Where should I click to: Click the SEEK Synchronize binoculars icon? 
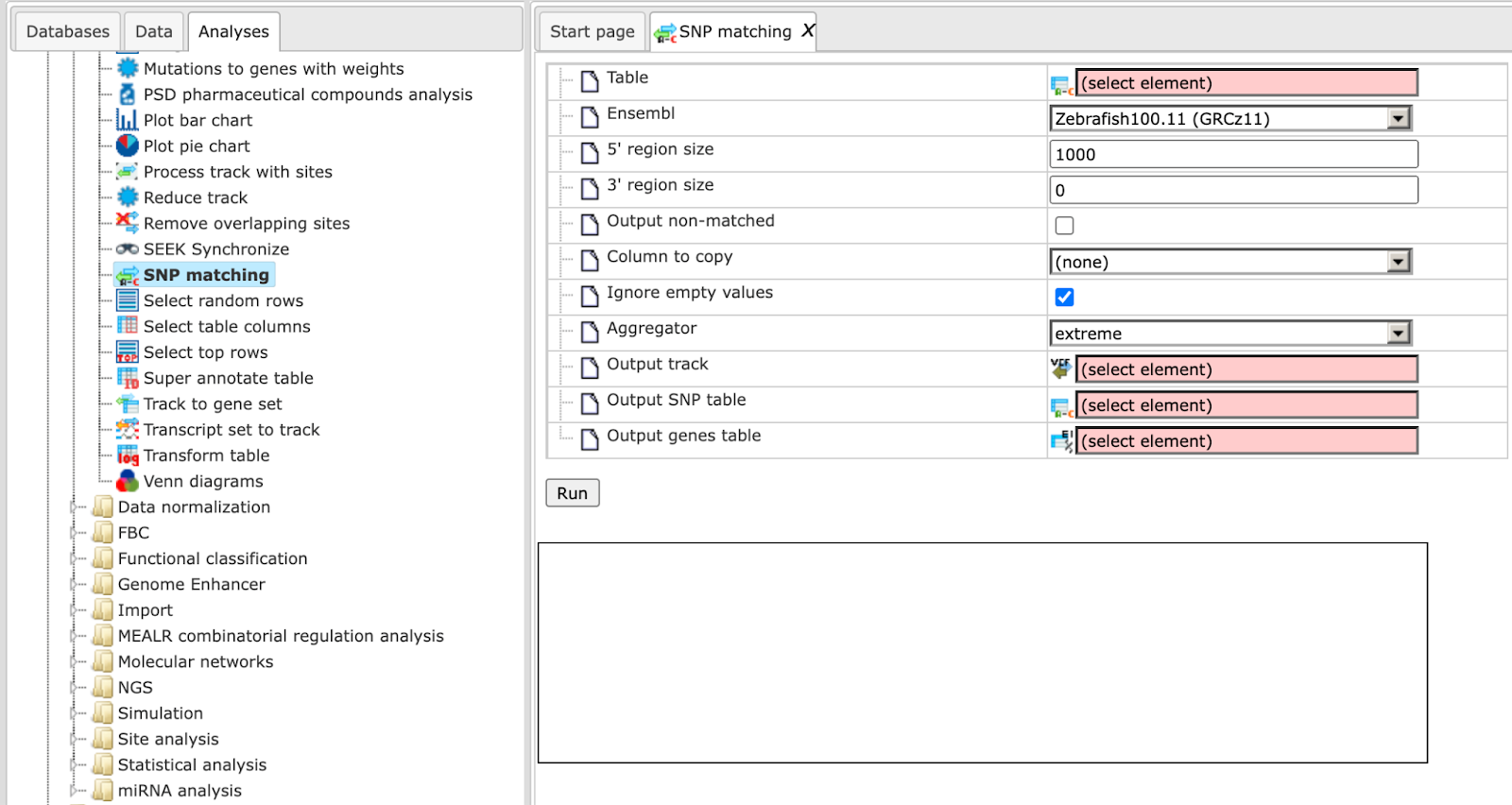point(127,249)
